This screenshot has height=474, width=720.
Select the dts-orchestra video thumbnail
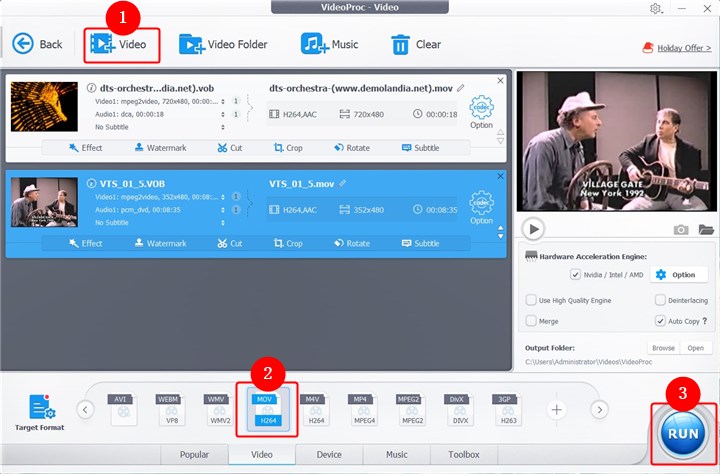[44, 107]
